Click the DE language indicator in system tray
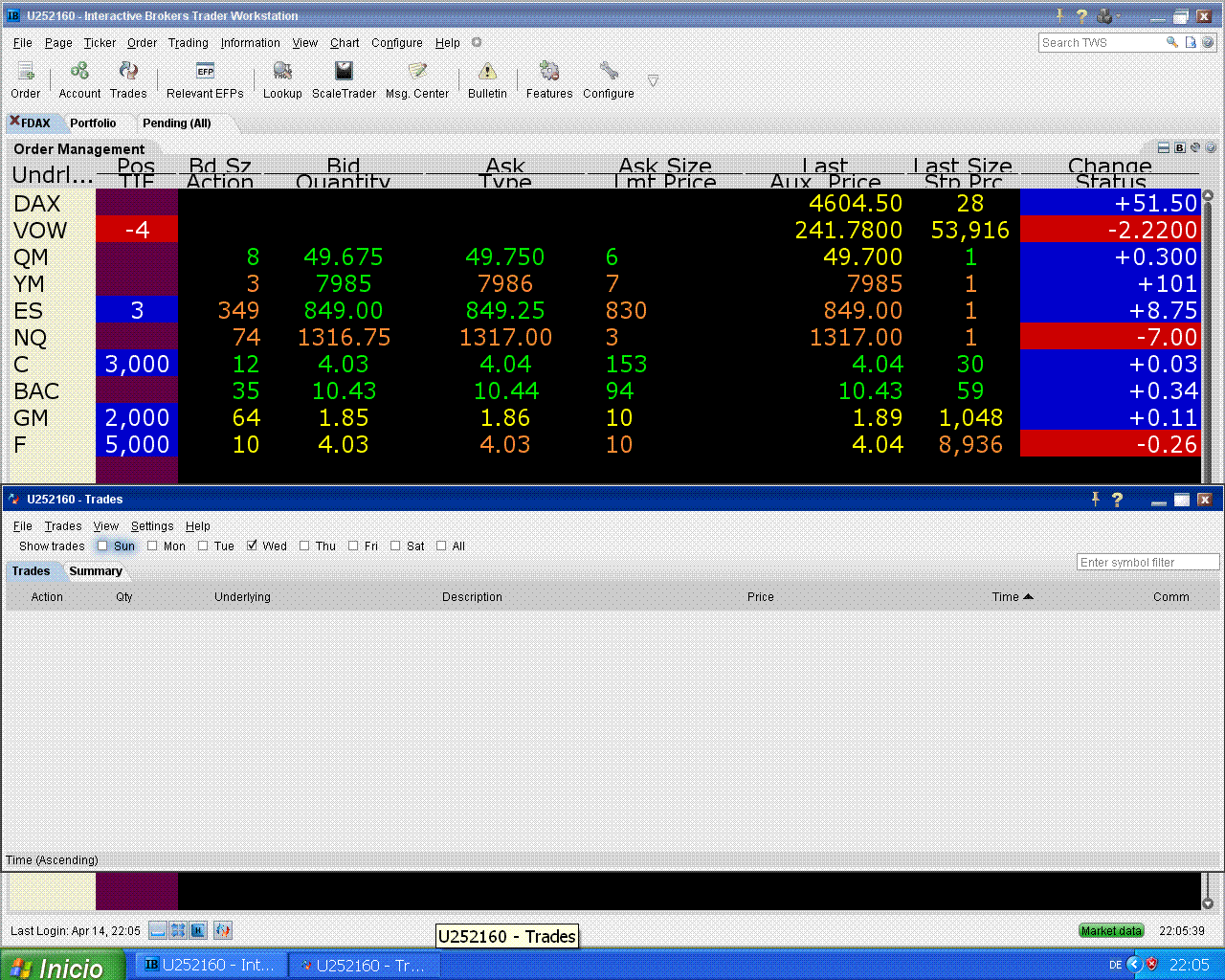This screenshot has height=980, width=1225. tap(1115, 965)
